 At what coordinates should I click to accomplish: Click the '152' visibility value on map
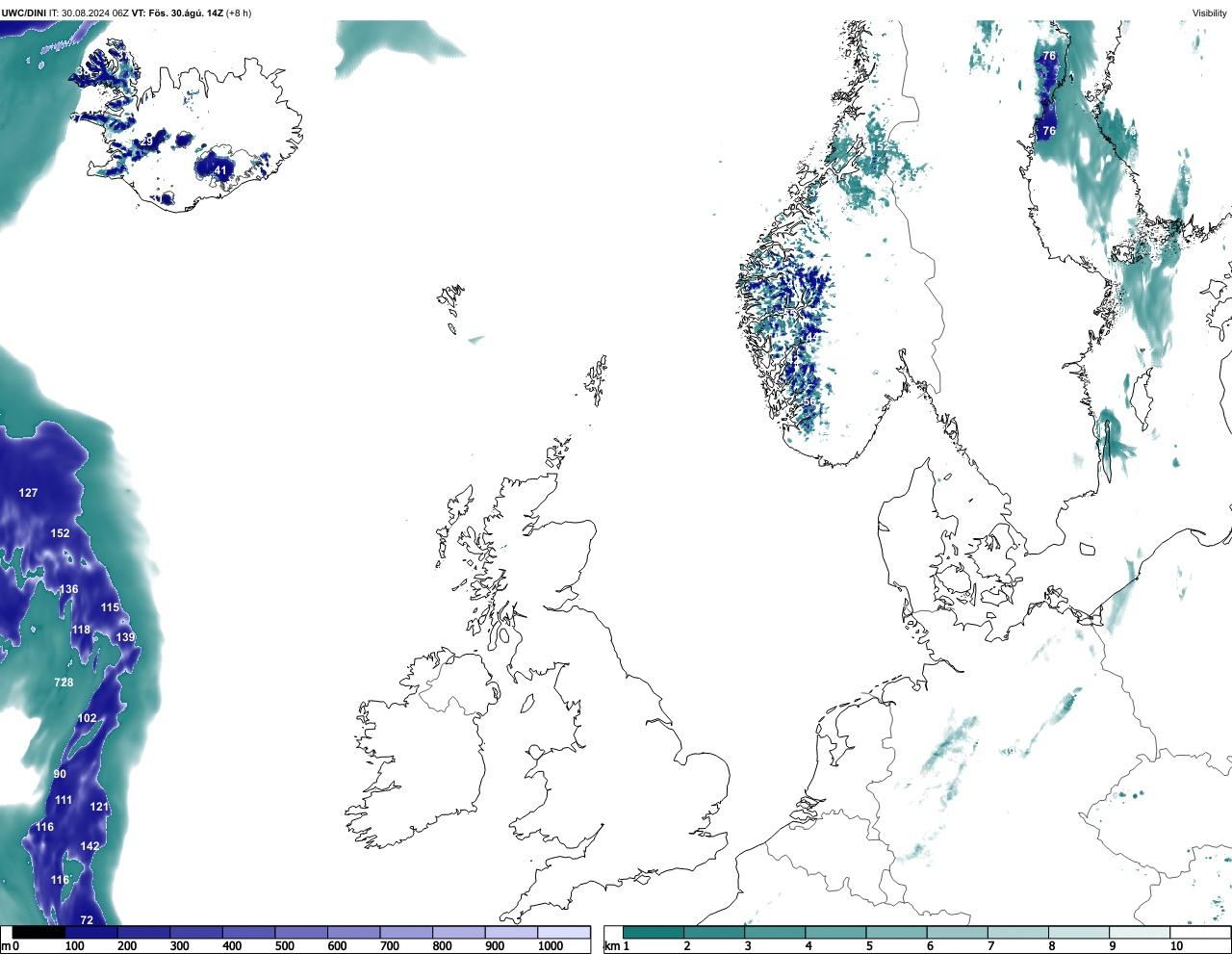click(61, 533)
